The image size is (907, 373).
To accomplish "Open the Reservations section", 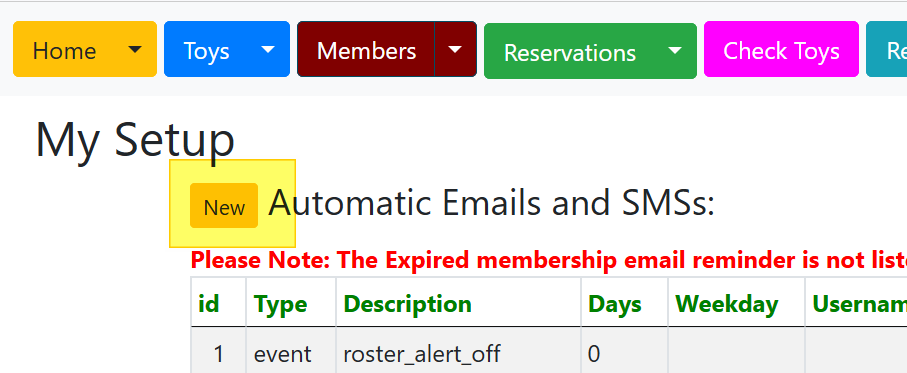I will 570,51.
